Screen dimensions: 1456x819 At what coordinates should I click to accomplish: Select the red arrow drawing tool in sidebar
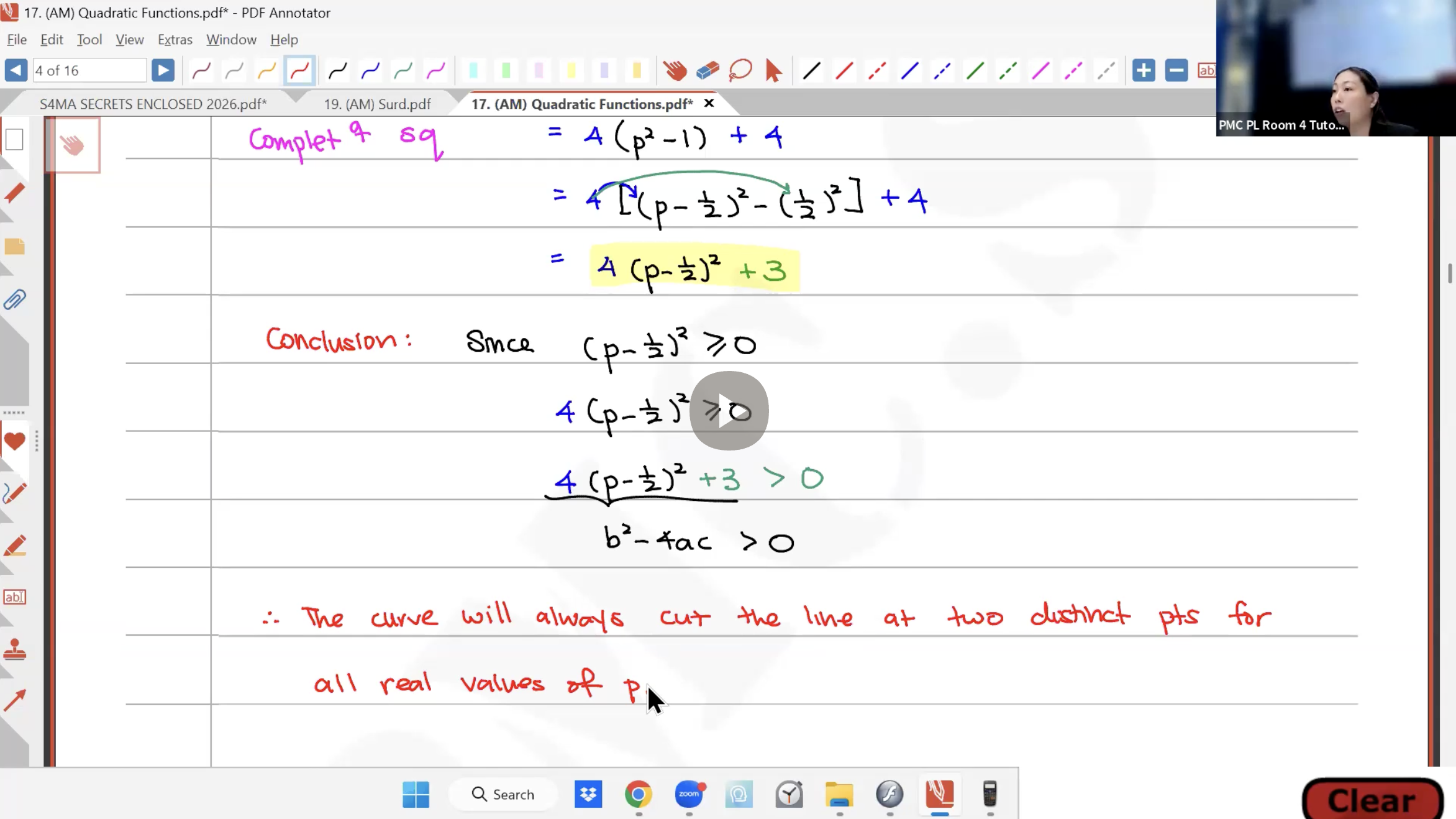[x=14, y=701]
